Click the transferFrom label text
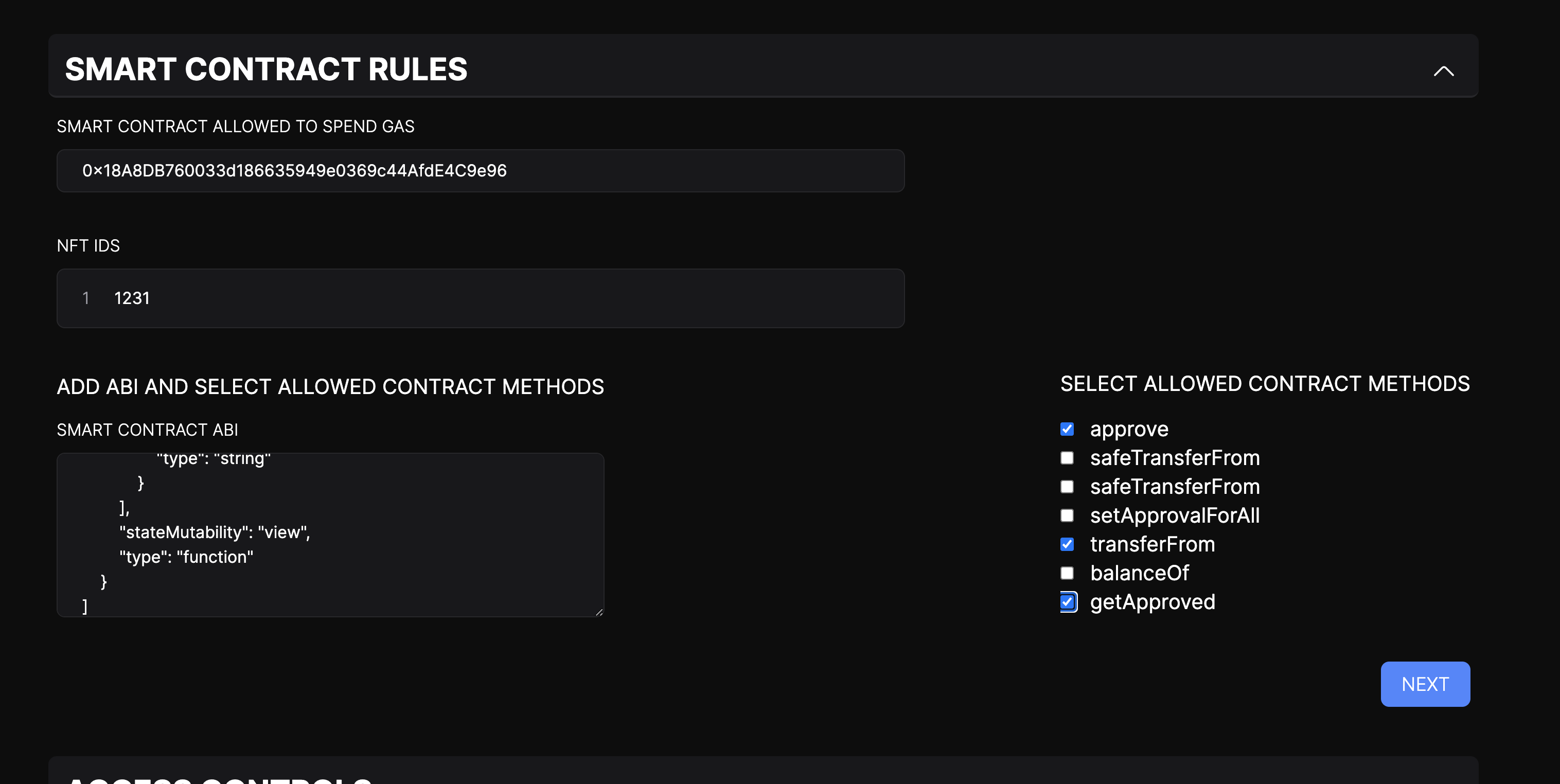Image resolution: width=1560 pixels, height=784 pixels. click(1153, 544)
